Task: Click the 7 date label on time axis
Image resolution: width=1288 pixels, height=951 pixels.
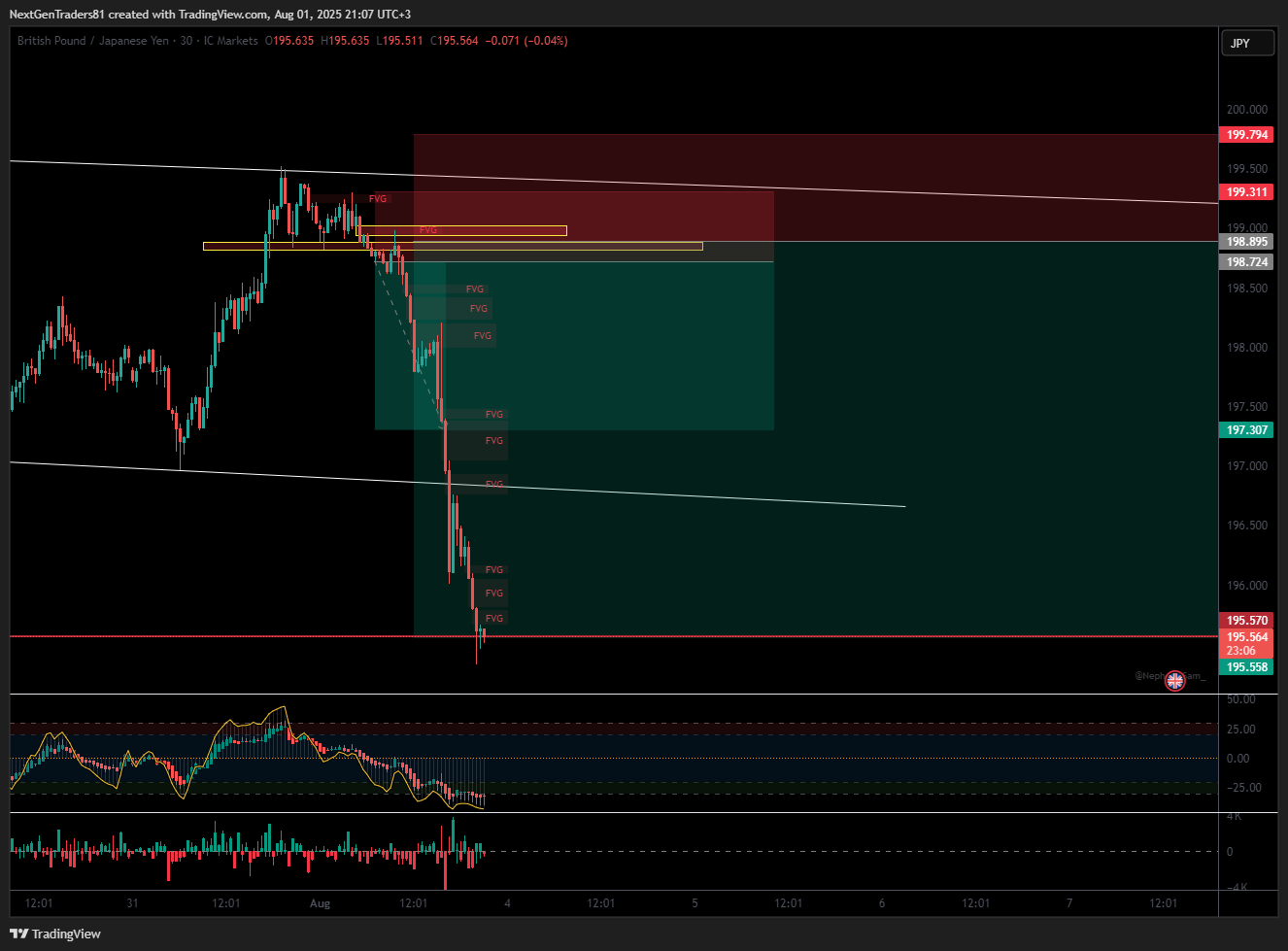Action: pyautogui.click(x=1070, y=903)
